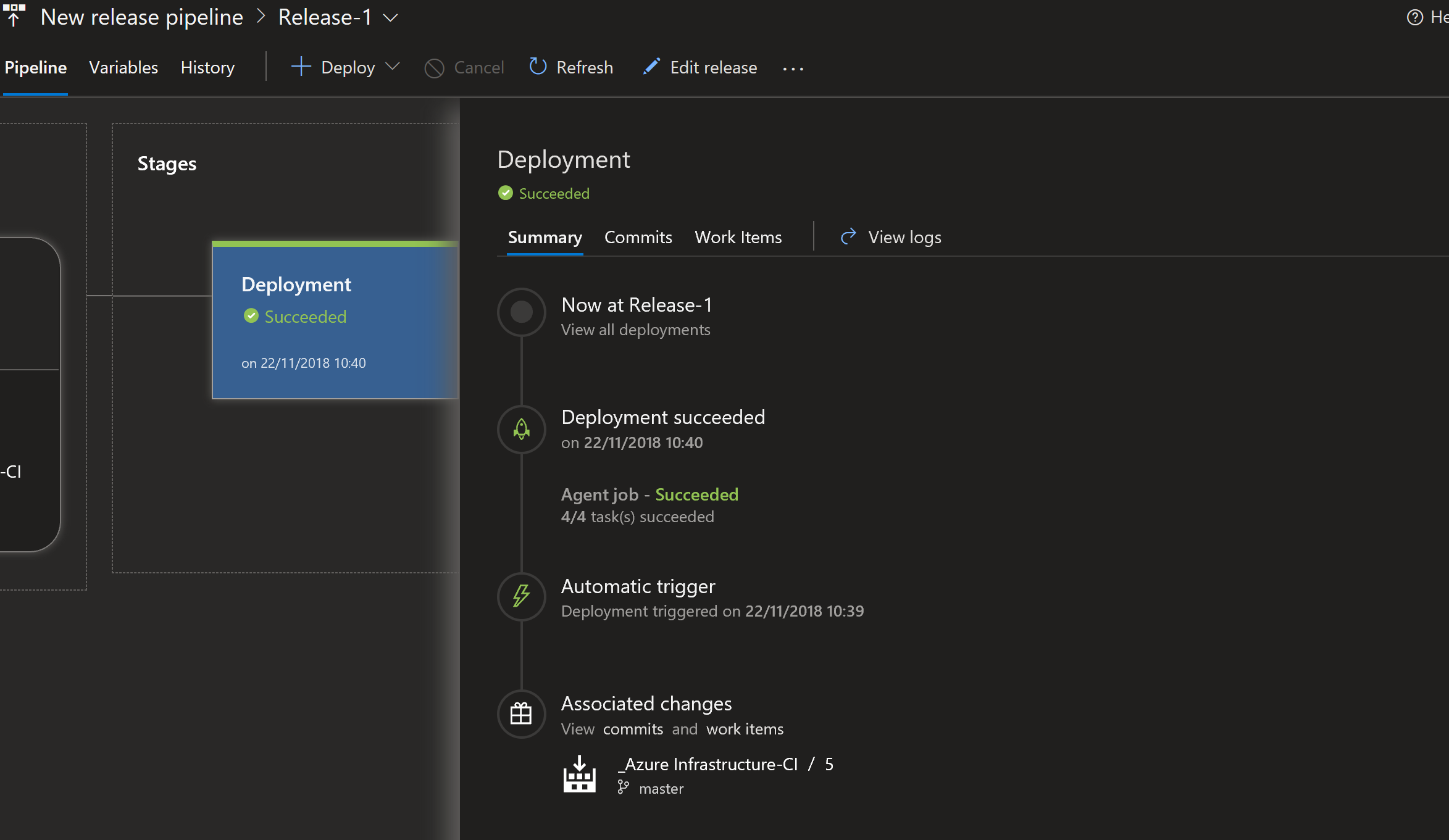Select Release-1 breadcrumb title
Viewport: 1449px width, 840px height.
pyautogui.click(x=325, y=17)
